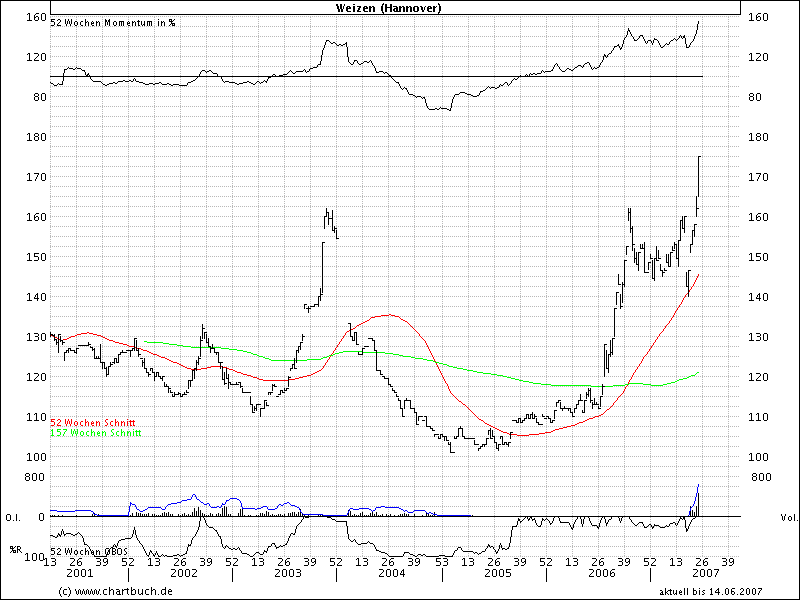
Task: Pick the 2003 year label on time axis
Action: tap(287, 575)
